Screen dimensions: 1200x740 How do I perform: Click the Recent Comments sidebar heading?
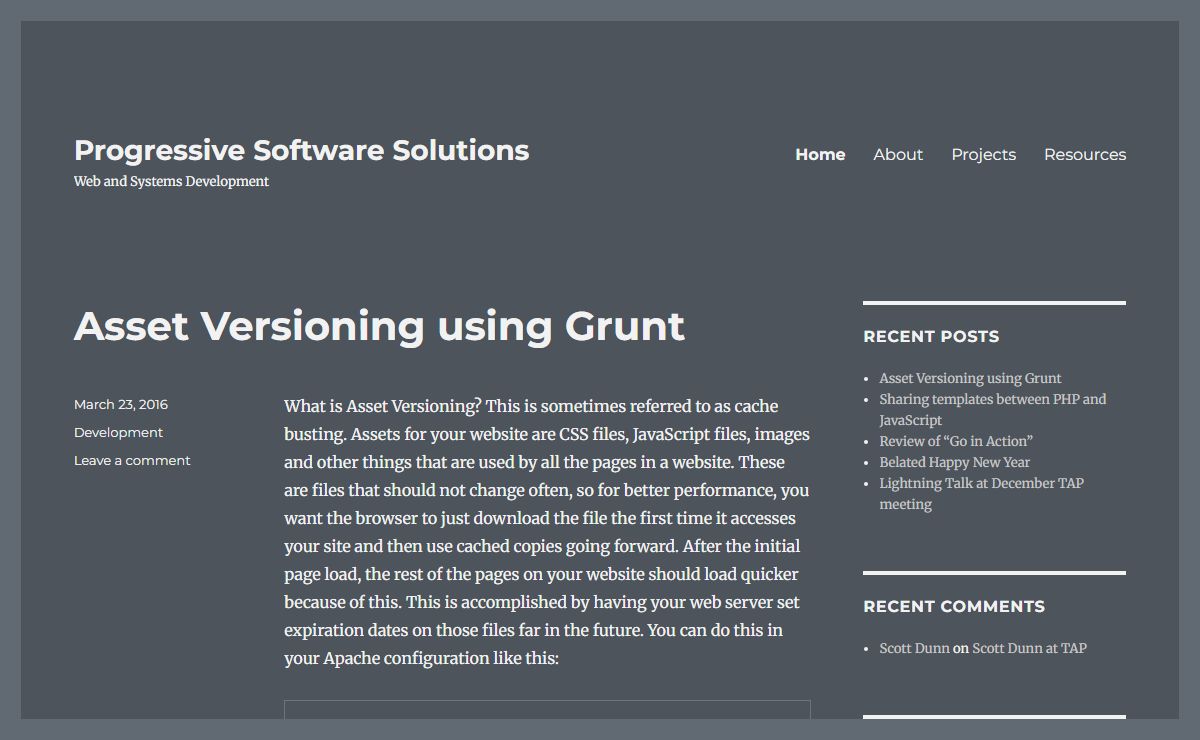click(x=954, y=606)
